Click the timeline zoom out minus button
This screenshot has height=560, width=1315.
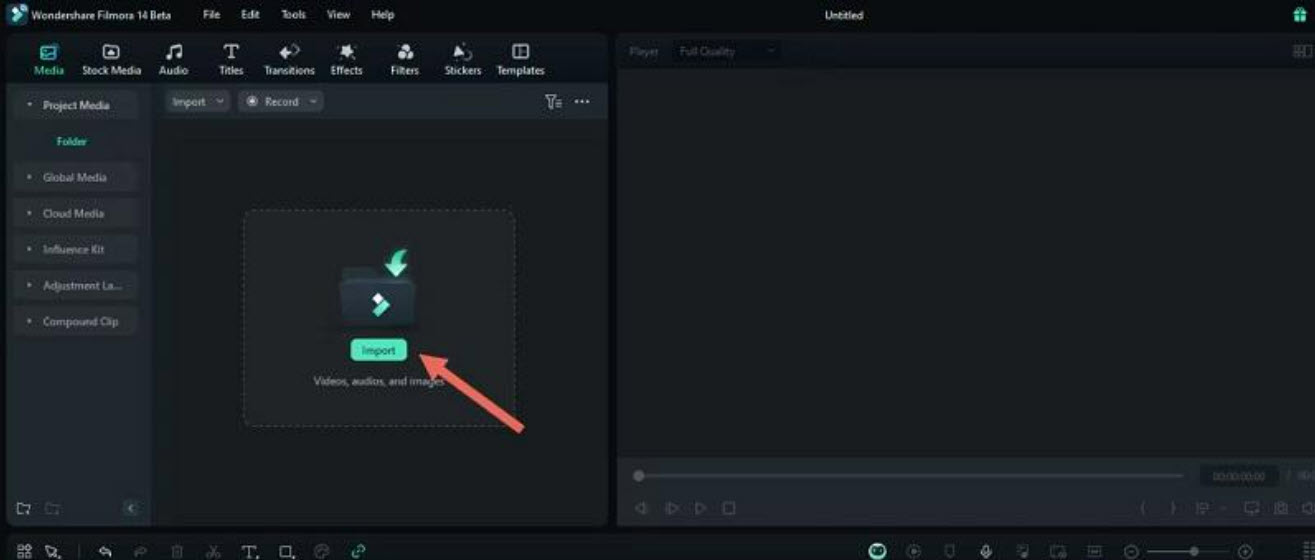click(1131, 552)
